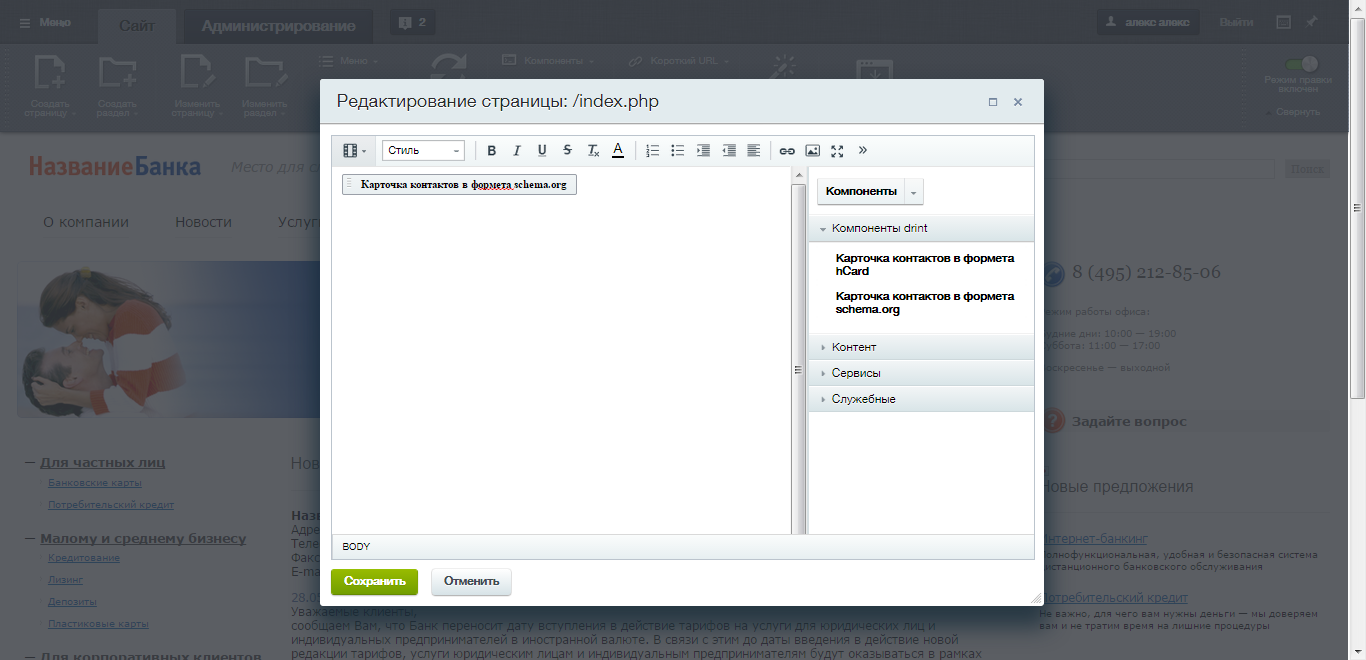Apply strikethrough formatting
Screen dimensions: 1366x660
tap(568, 151)
